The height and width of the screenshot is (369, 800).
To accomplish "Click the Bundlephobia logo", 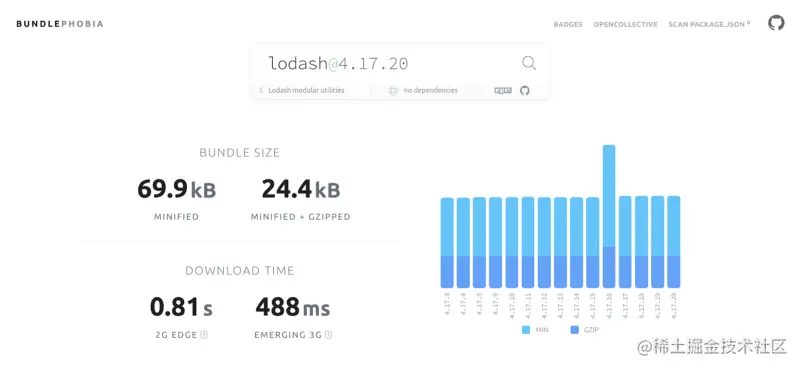I will click(x=60, y=24).
